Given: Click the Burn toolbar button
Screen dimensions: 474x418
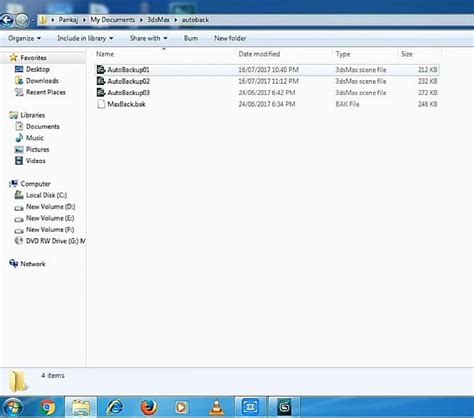Looking at the screenshot, I should 191,38.
